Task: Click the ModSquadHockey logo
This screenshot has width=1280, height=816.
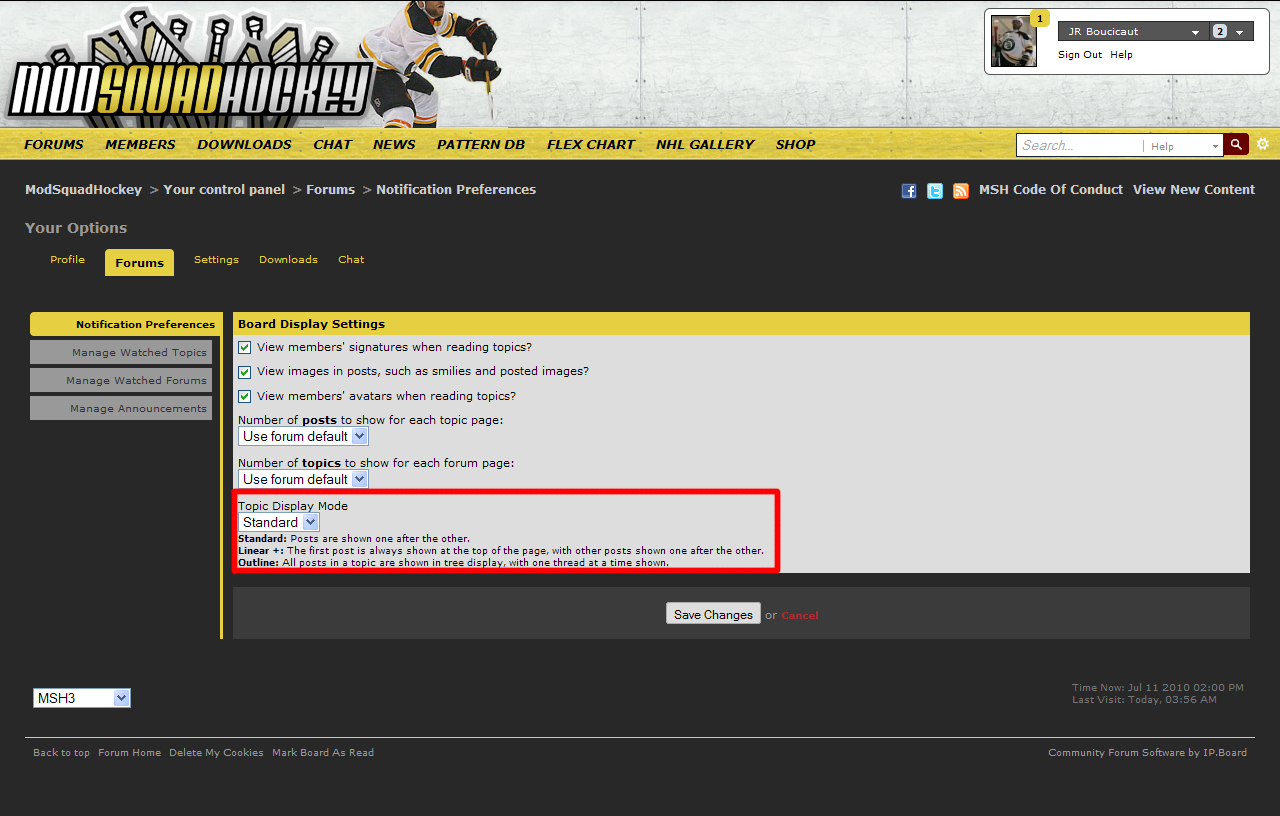Action: point(190,90)
